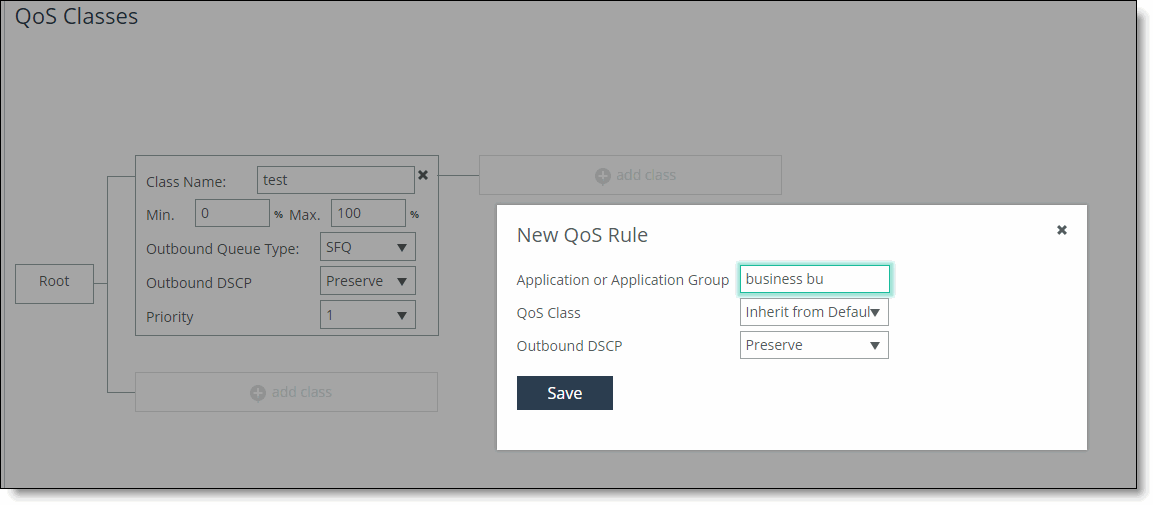The height and width of the screenshot is (505, 1153).
Task: Click the Min. percentage input
Action: click(232, 213)
